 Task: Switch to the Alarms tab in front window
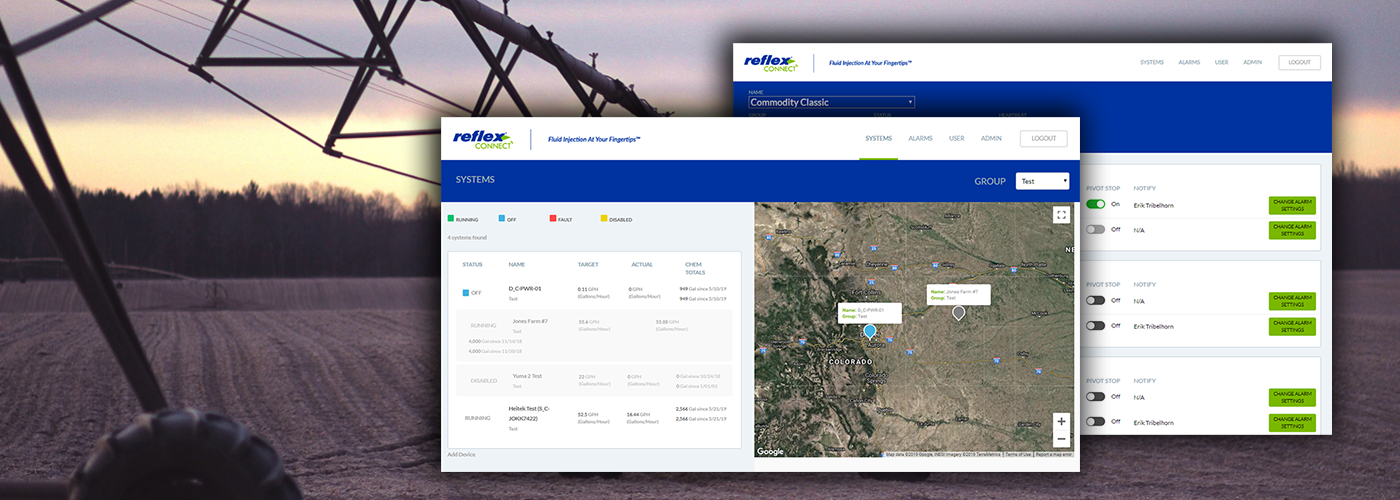pos(920,139)
